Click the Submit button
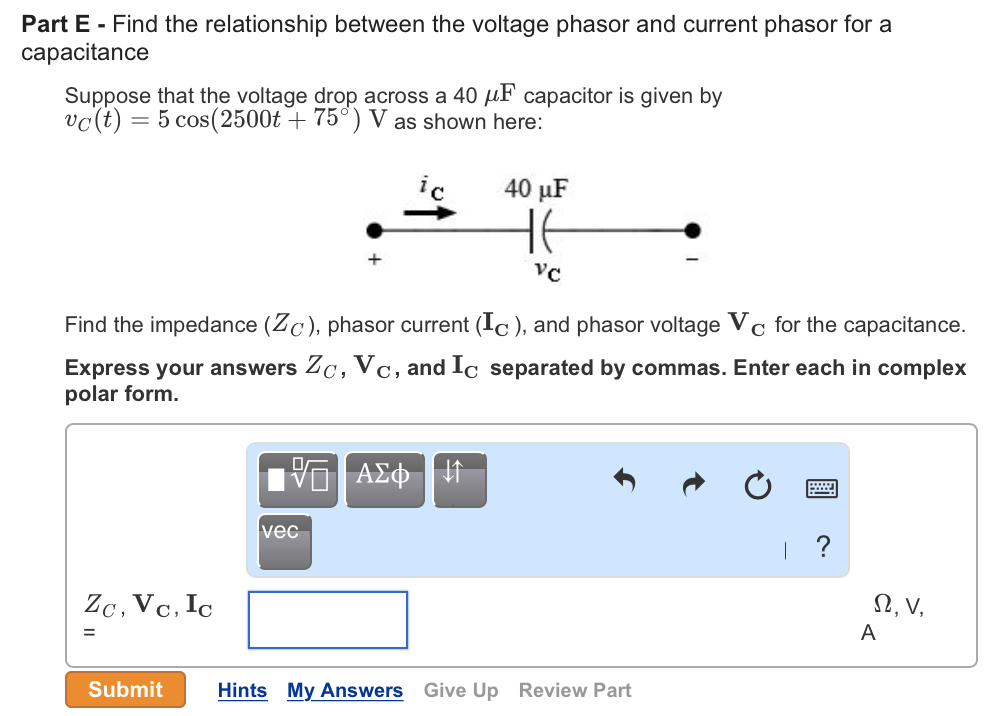 pos(125,689)
